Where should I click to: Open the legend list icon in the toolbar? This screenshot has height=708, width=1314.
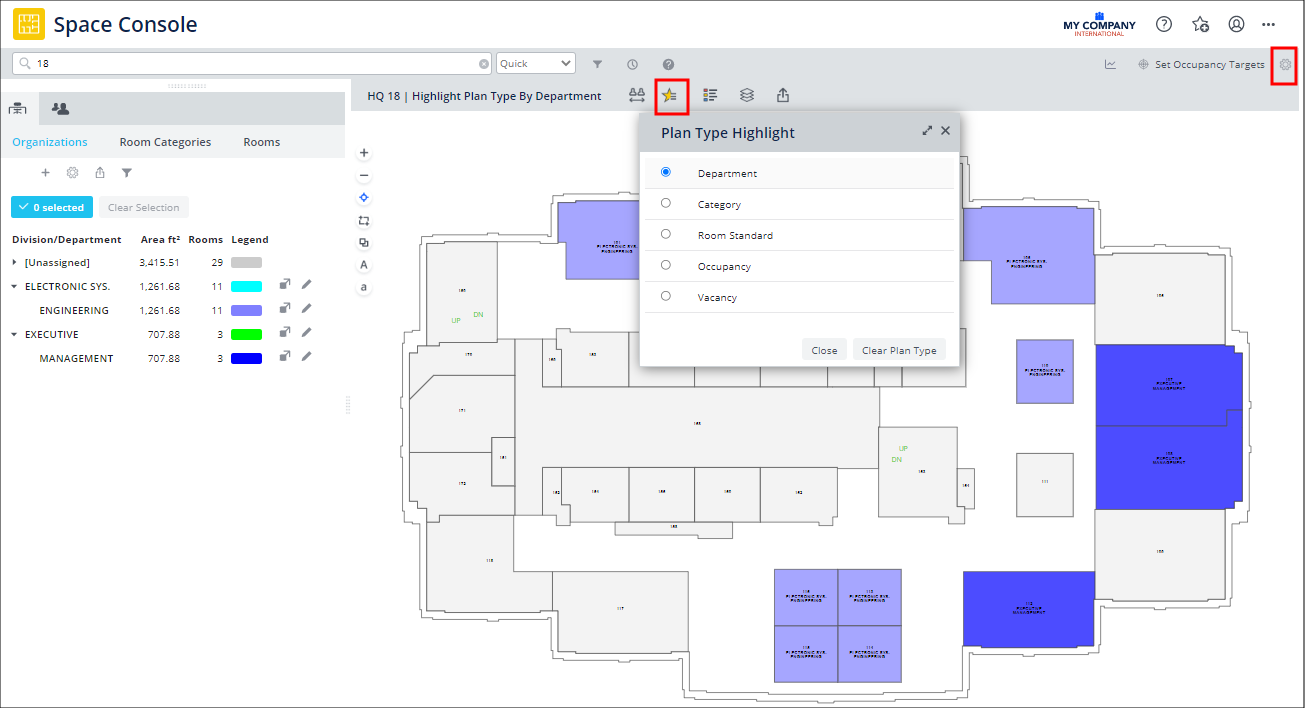[x=711, y=95]
